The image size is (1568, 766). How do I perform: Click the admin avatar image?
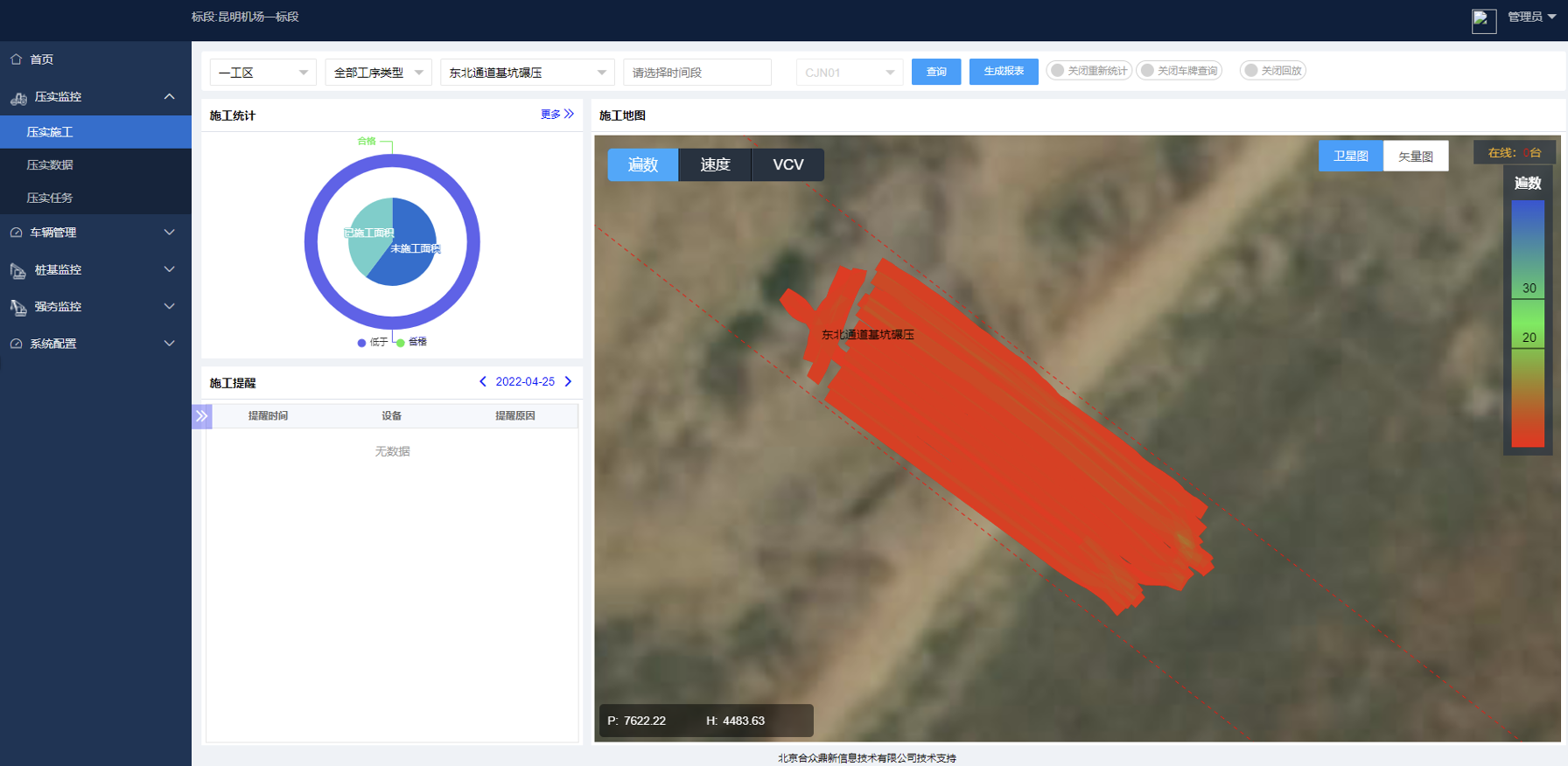click(x=1483, y=20)
